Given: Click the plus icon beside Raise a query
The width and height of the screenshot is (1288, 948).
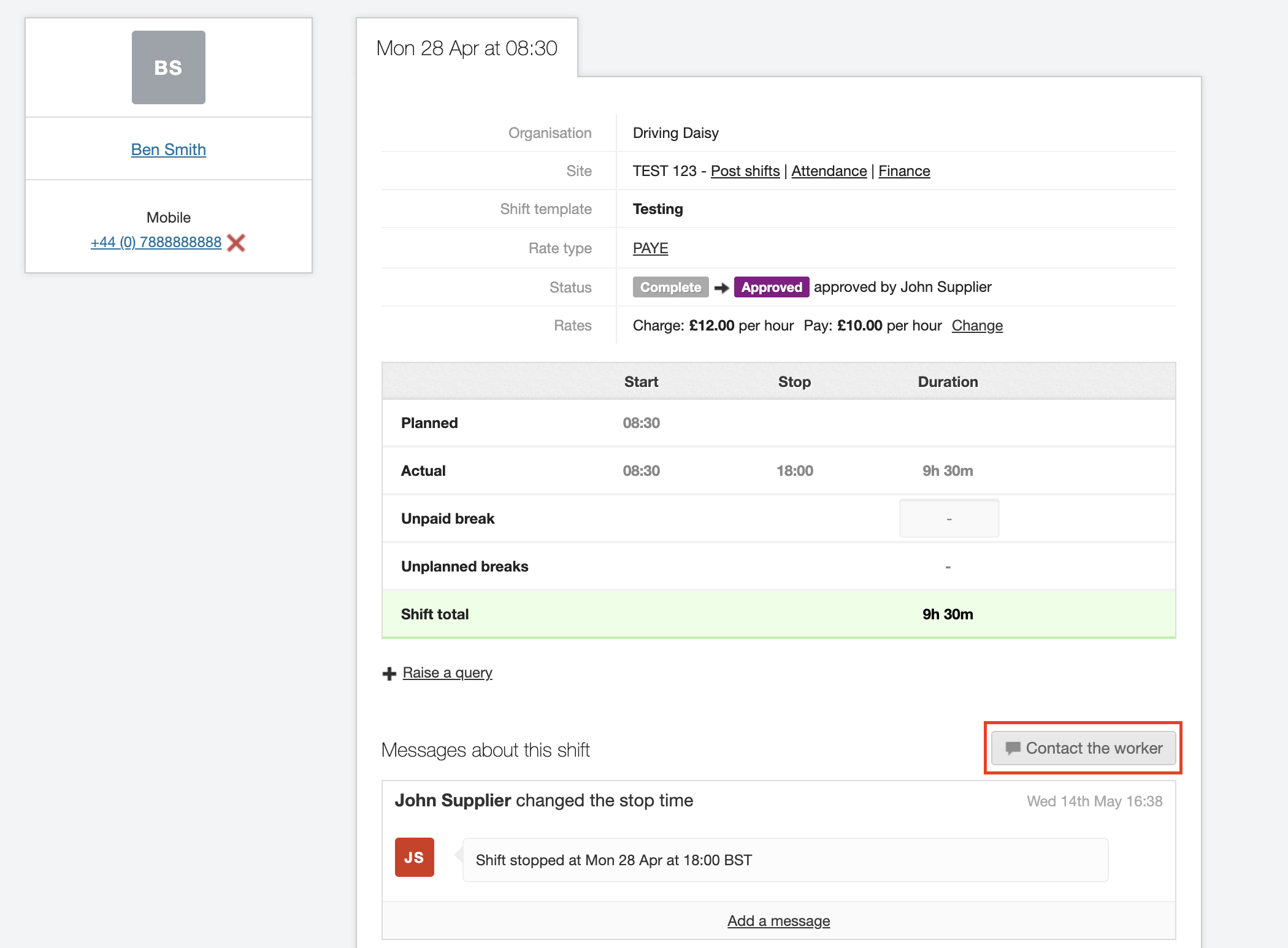Looking at the screenshot, I should pyautogui.click(x=389, y=674).
